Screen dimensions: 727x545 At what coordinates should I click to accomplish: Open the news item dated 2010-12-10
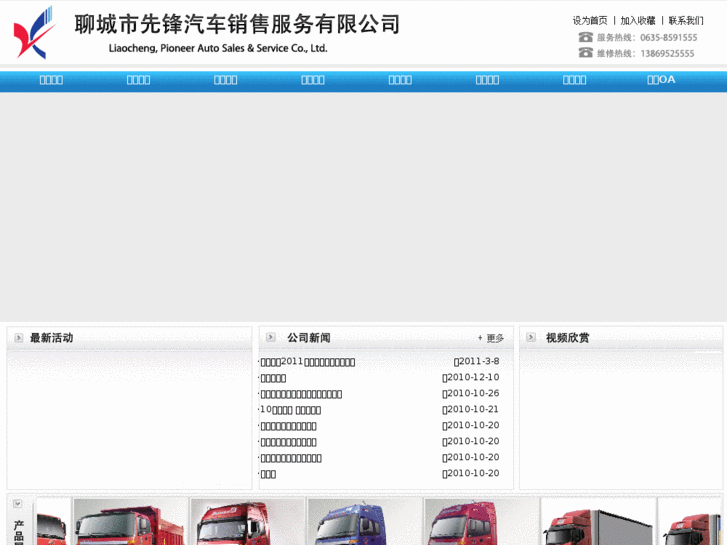(274, 378)
